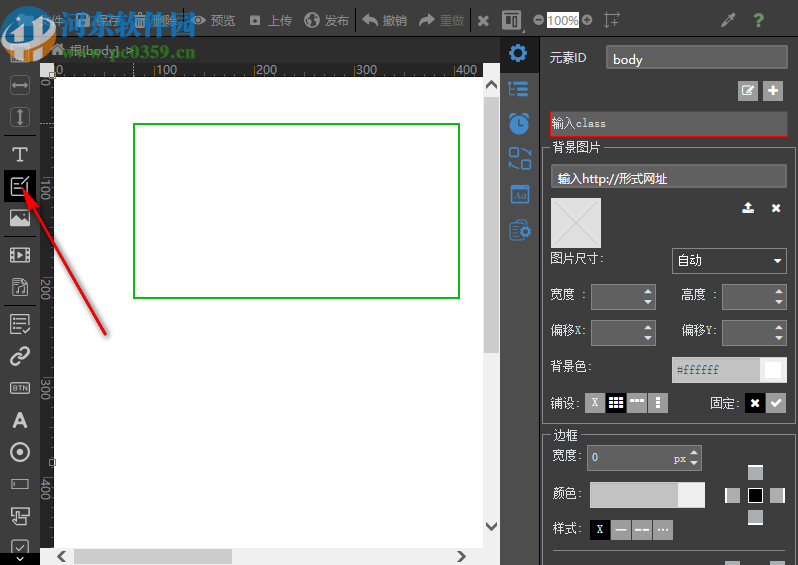Click the background color swatch
Screen dimensions: 798x565
pyautogui.click(x=773, y=370)
